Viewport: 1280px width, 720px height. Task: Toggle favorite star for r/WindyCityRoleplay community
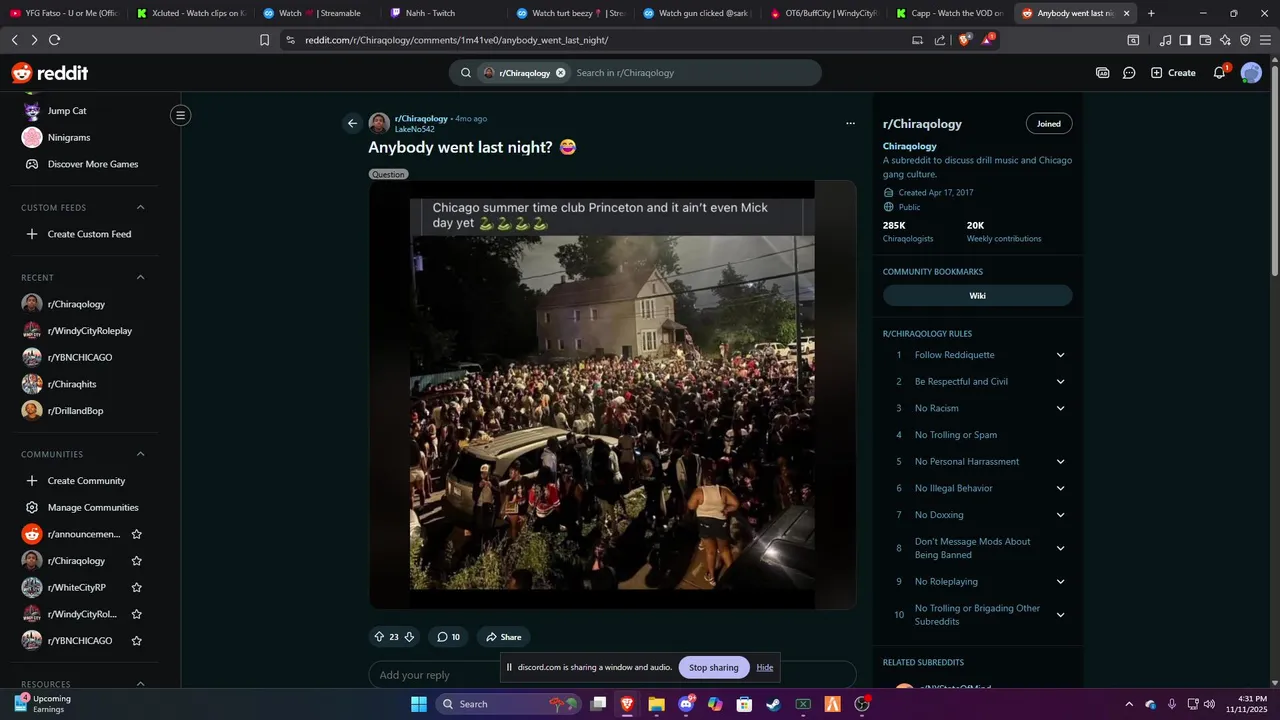click(x=137, y=614)
